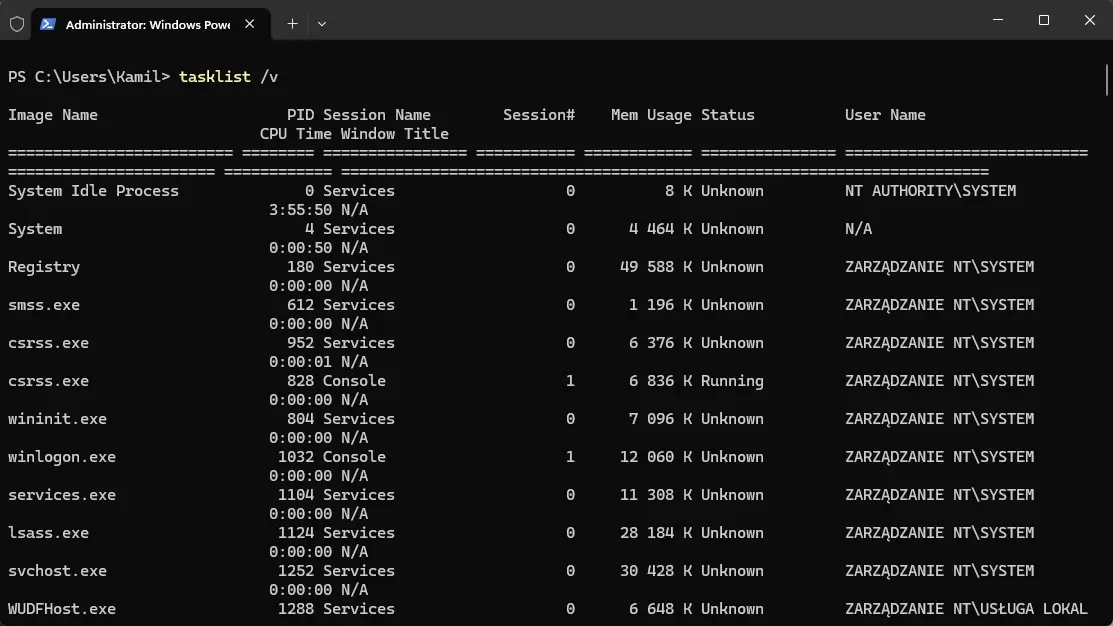This screenshot has height=626, width=1113.
Task: Expand the new tab profile dropdown
Action: click(x=322, y=24)
